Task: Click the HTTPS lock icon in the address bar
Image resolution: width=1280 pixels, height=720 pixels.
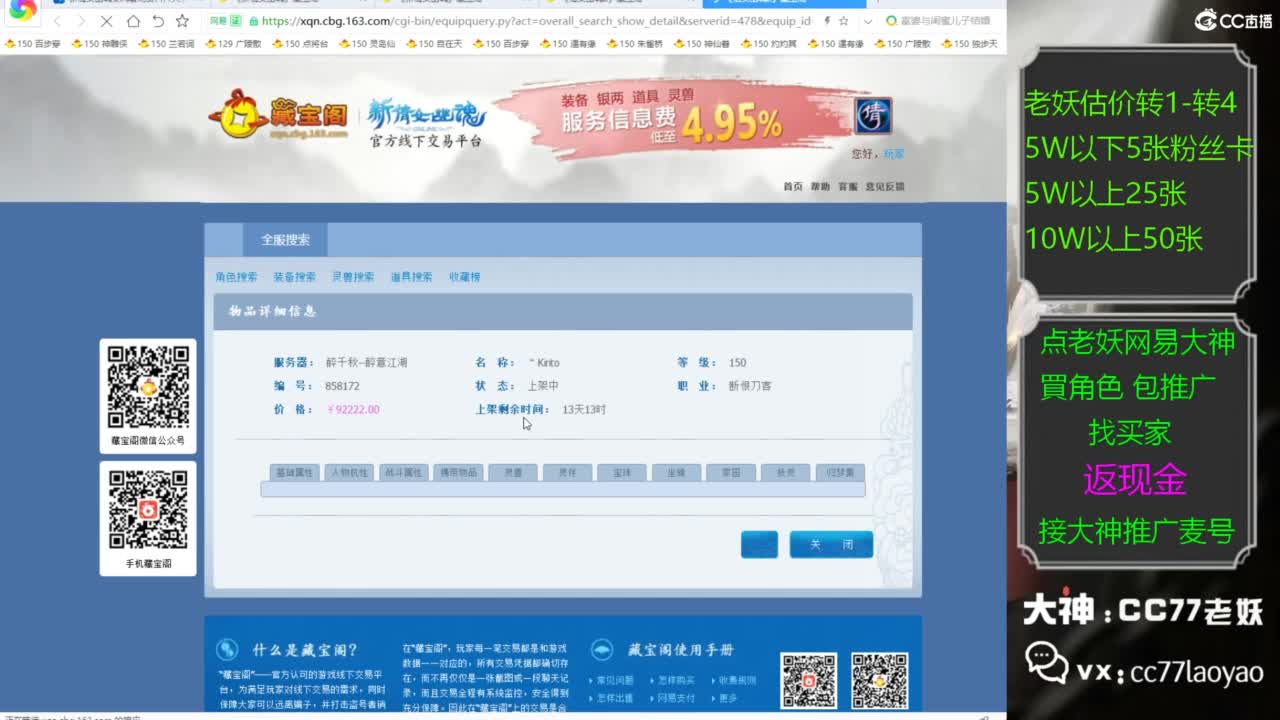Action: [x=254, y=21]
